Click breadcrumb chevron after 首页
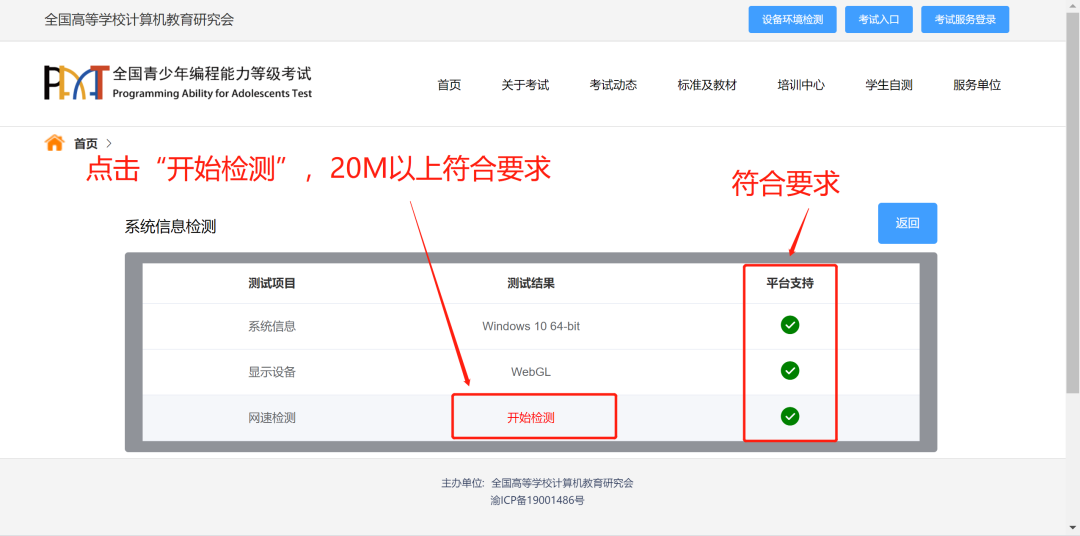The image size is (1080, 536). pyautogui.click(x=109, y=144)
